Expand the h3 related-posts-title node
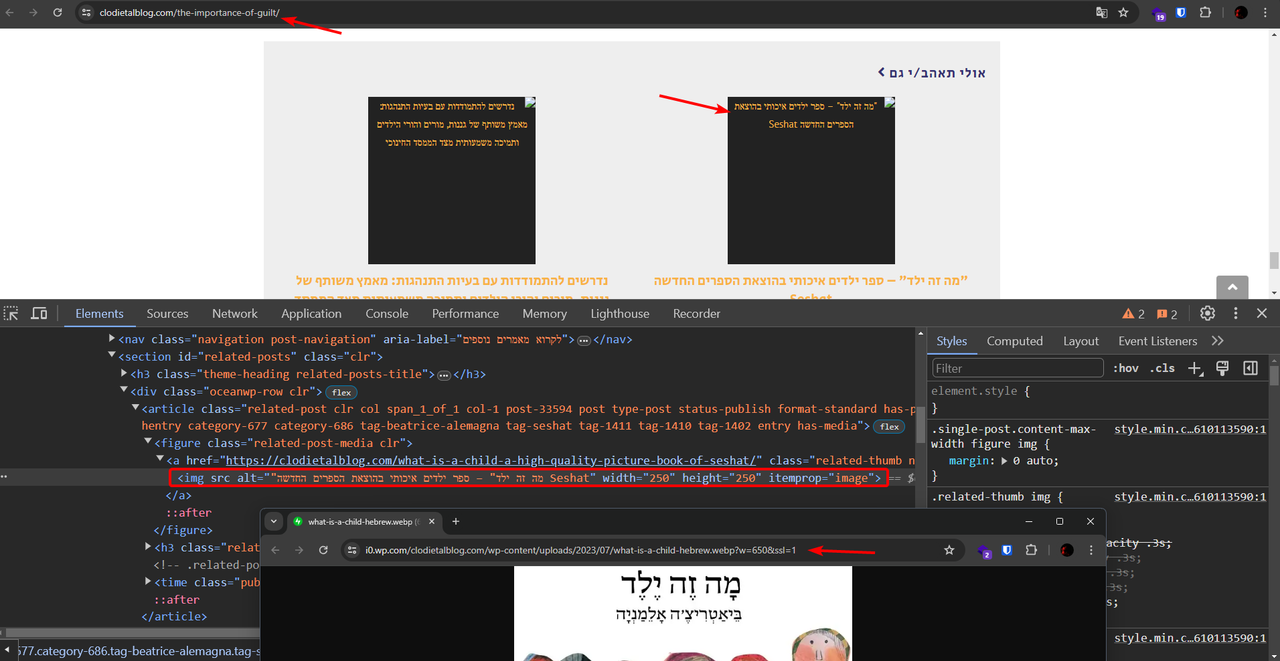The image size is (1280, 661). click(x=124, y=374)
